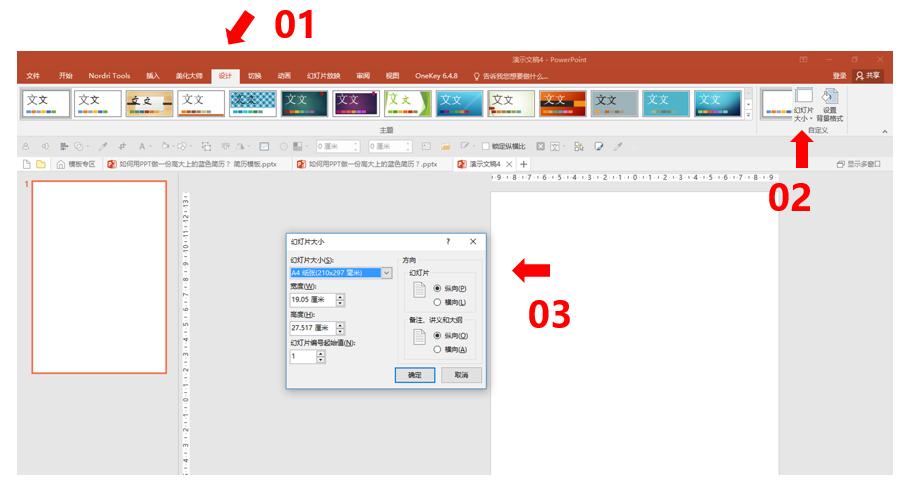Switch to the 开始 Home tab

coord(65,76)
